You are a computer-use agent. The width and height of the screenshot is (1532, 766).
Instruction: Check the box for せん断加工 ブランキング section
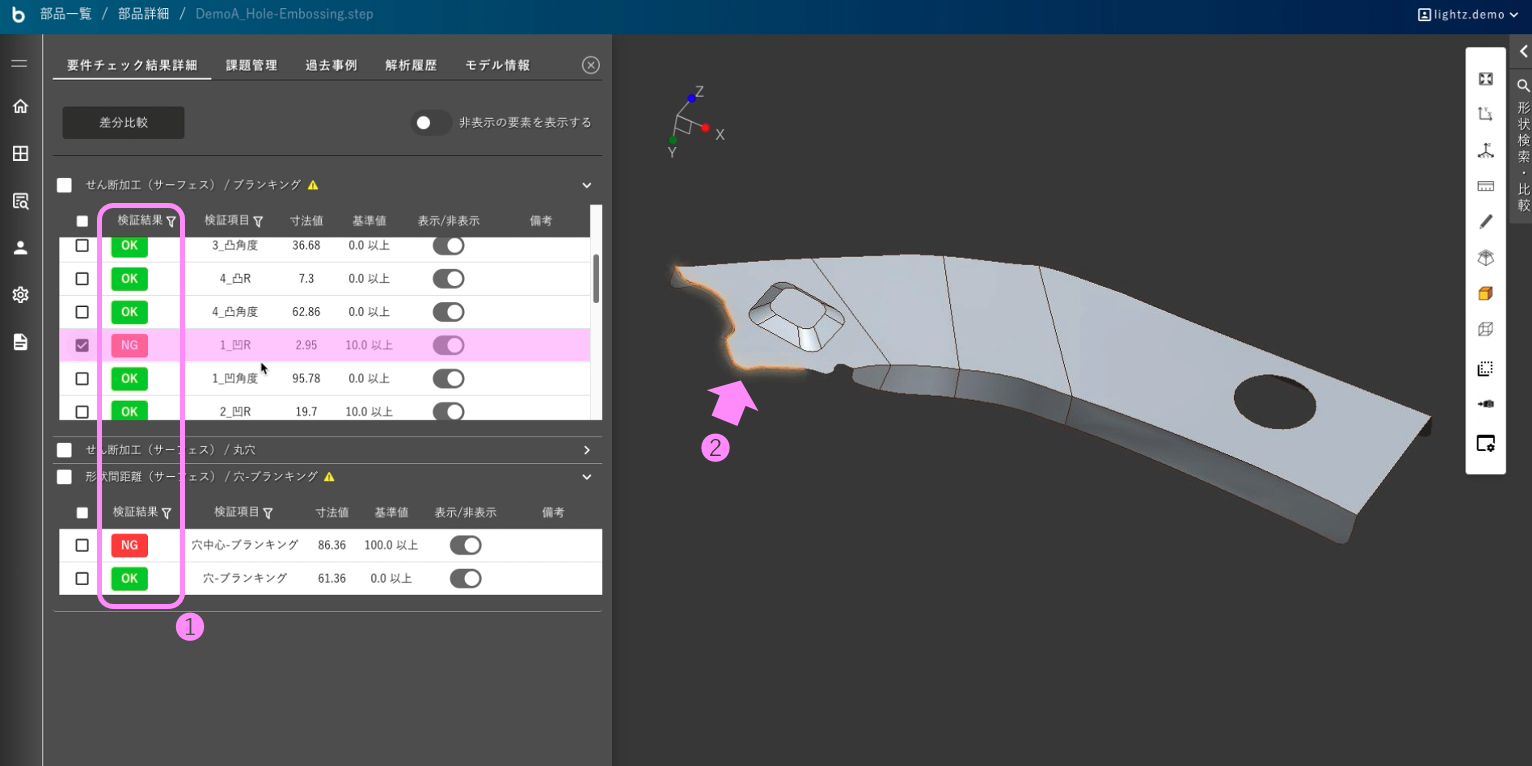tap(65, 185)
